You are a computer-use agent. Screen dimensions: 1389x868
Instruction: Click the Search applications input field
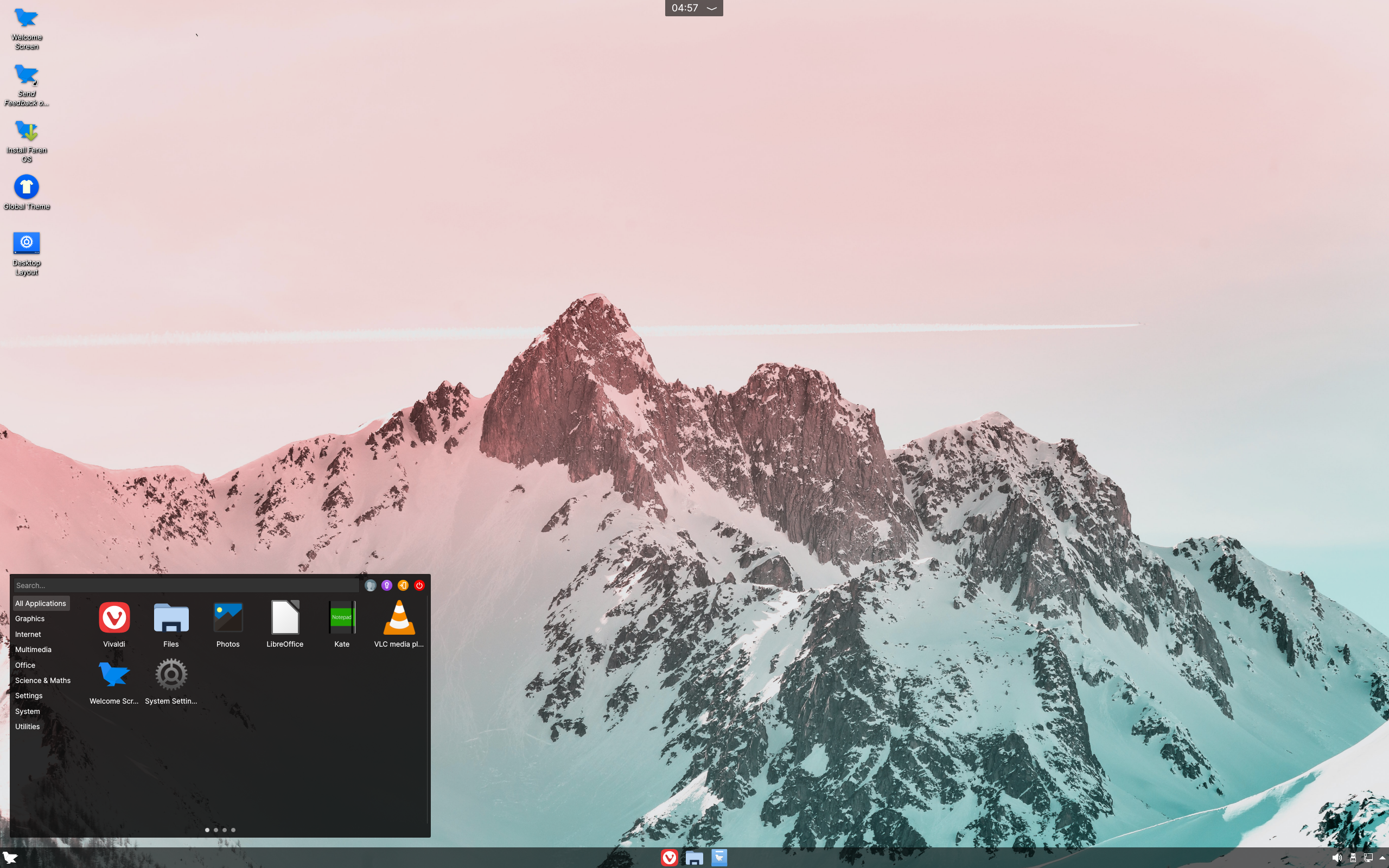click(x=185, y=585)
